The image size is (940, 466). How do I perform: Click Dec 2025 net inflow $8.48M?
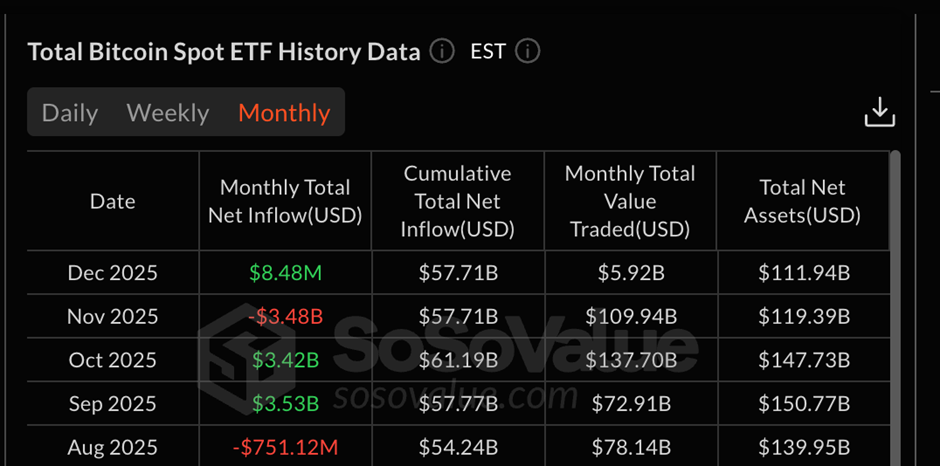click(285, 273)
